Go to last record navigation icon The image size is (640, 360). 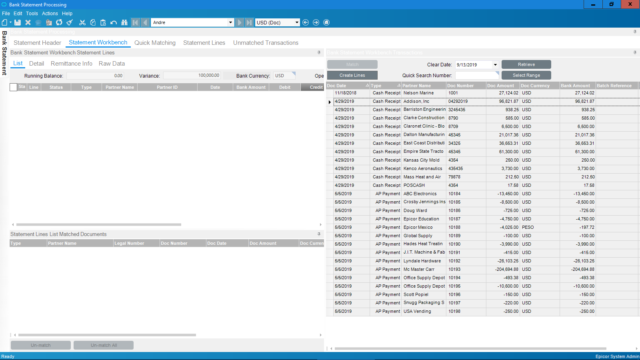coord(249,22)
